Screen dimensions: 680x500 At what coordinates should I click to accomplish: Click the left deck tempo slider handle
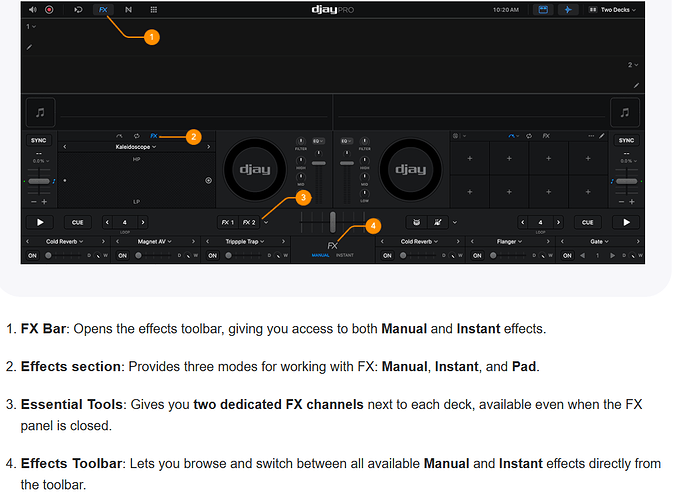pos(39,181)
